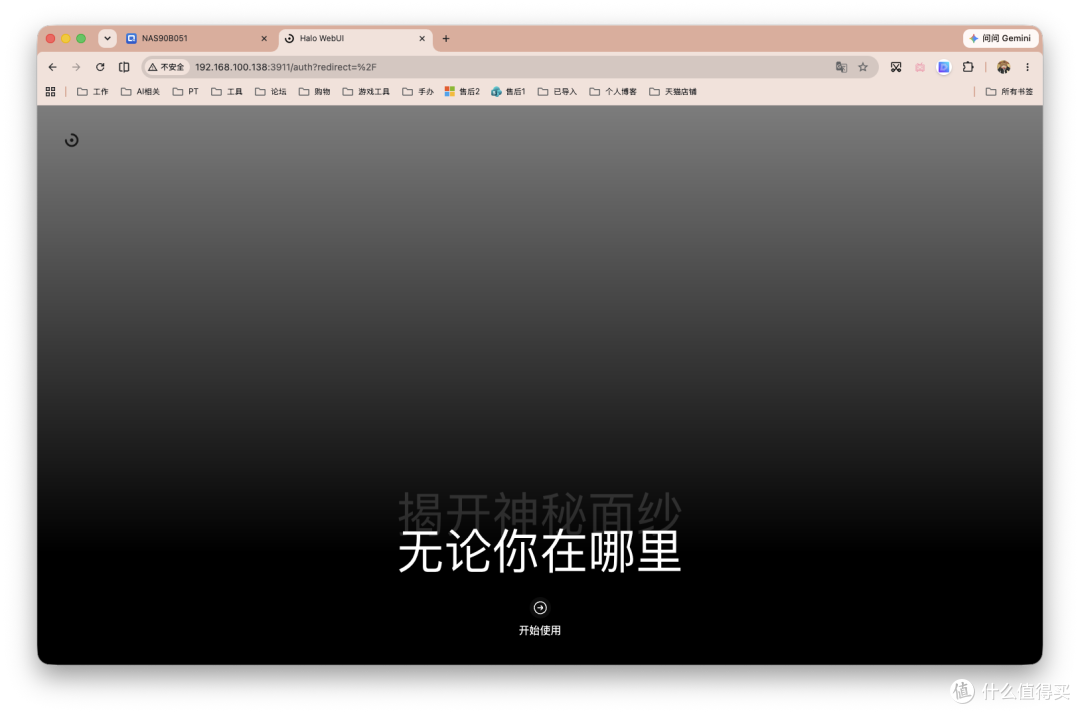
Task: Bookmark this page with the star icon
Action: coord(863,67)
